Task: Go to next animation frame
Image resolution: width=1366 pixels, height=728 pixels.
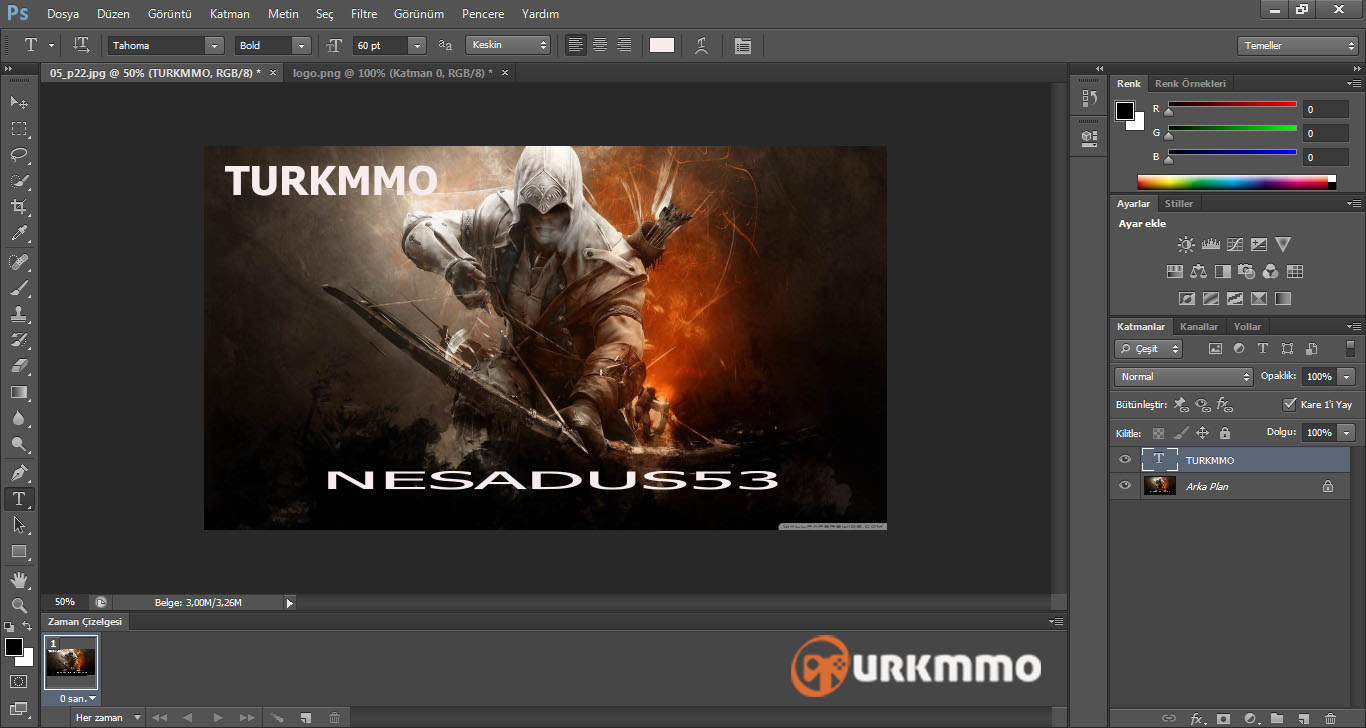Action: pos(247,718)
